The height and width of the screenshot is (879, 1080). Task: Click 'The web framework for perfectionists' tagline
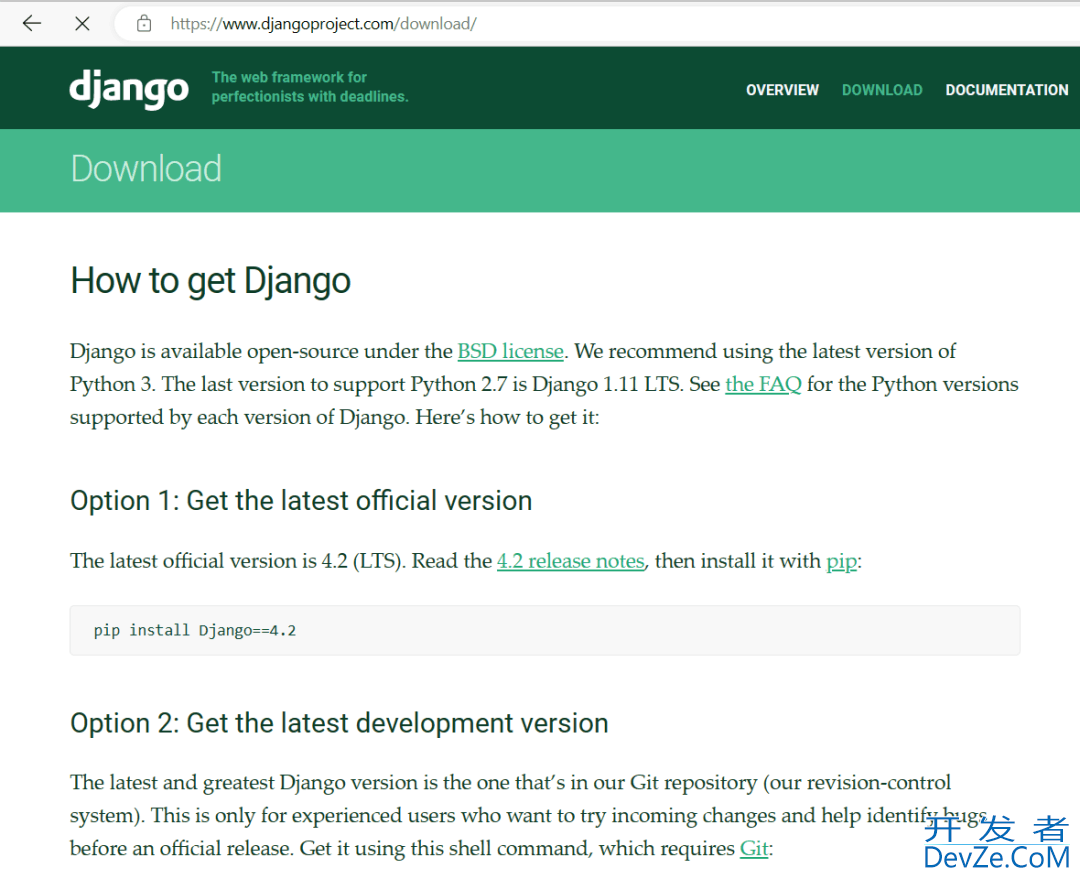click(310, 87)
